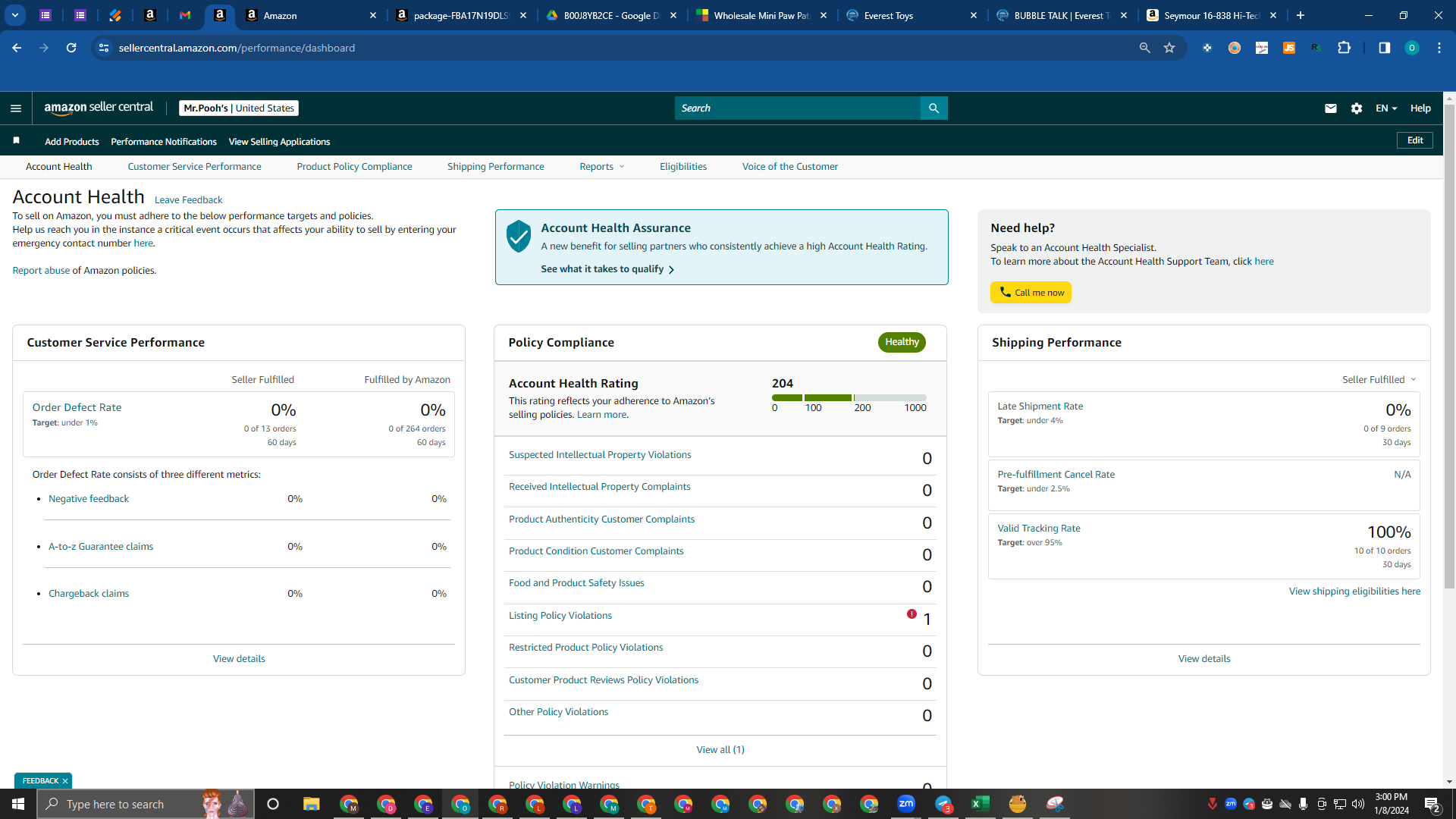Image resolution: width=1456 pixels, height=819 pixels.
Task: Click the Edit button in the favorites bar
Action: tap(1415, 140)
